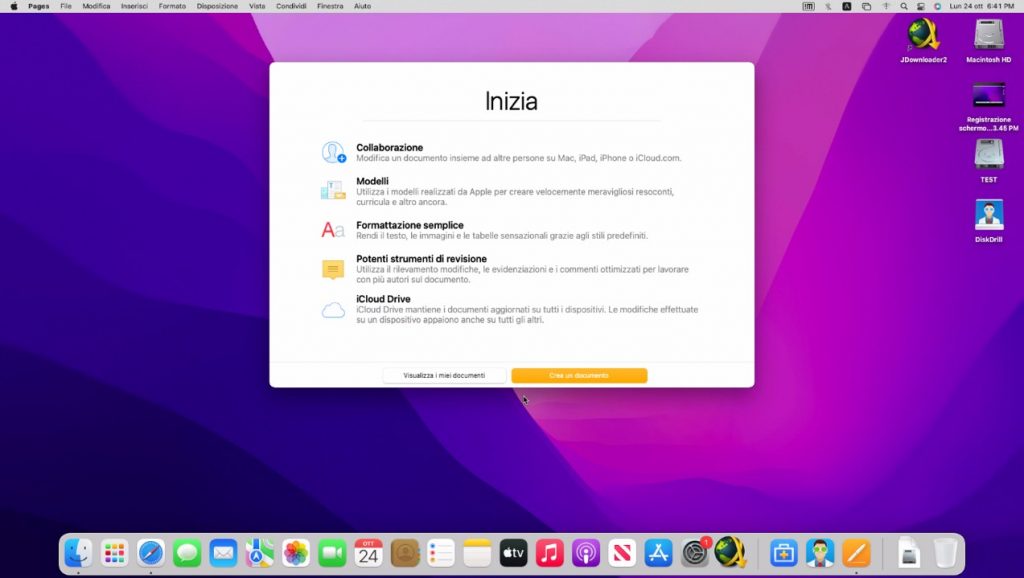This screenshot has width=1024, height=578.
Task: Open the File menu
Action: pos(64,6)
